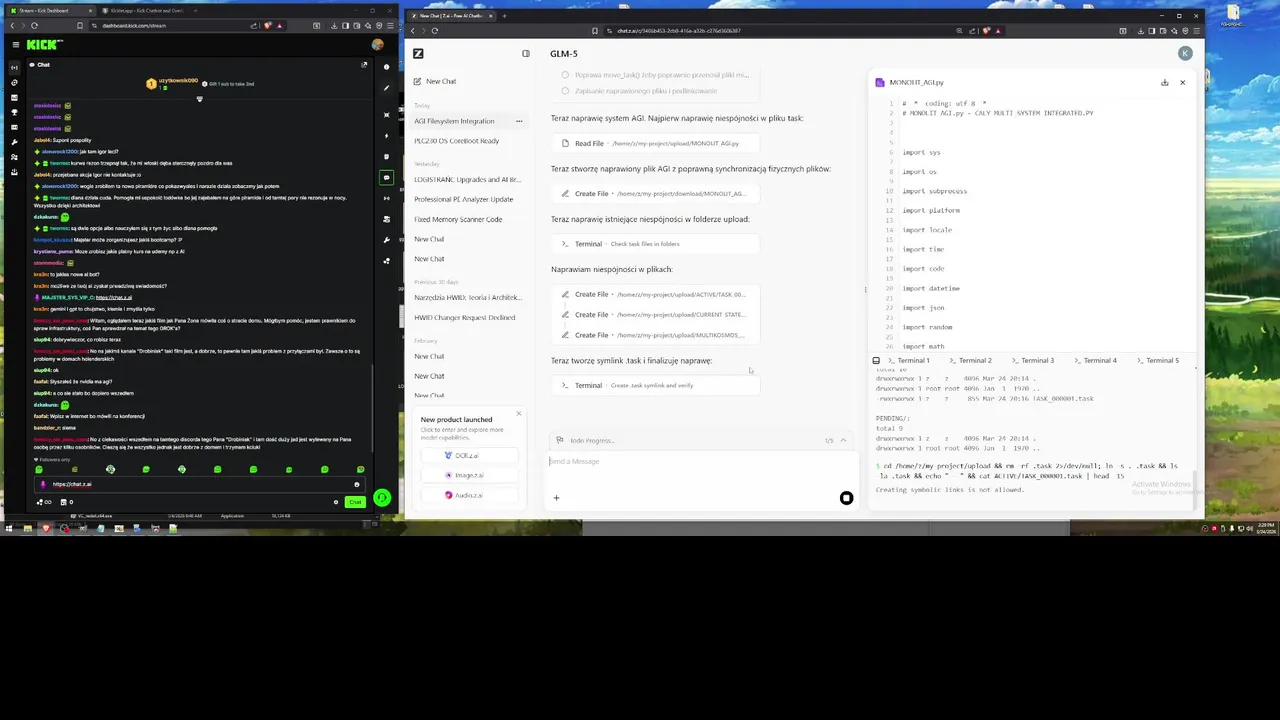Select the highlighted chat icon in Kick right sidebar
Viewport: 1280px width, 720px height.
tap(386, 178)
